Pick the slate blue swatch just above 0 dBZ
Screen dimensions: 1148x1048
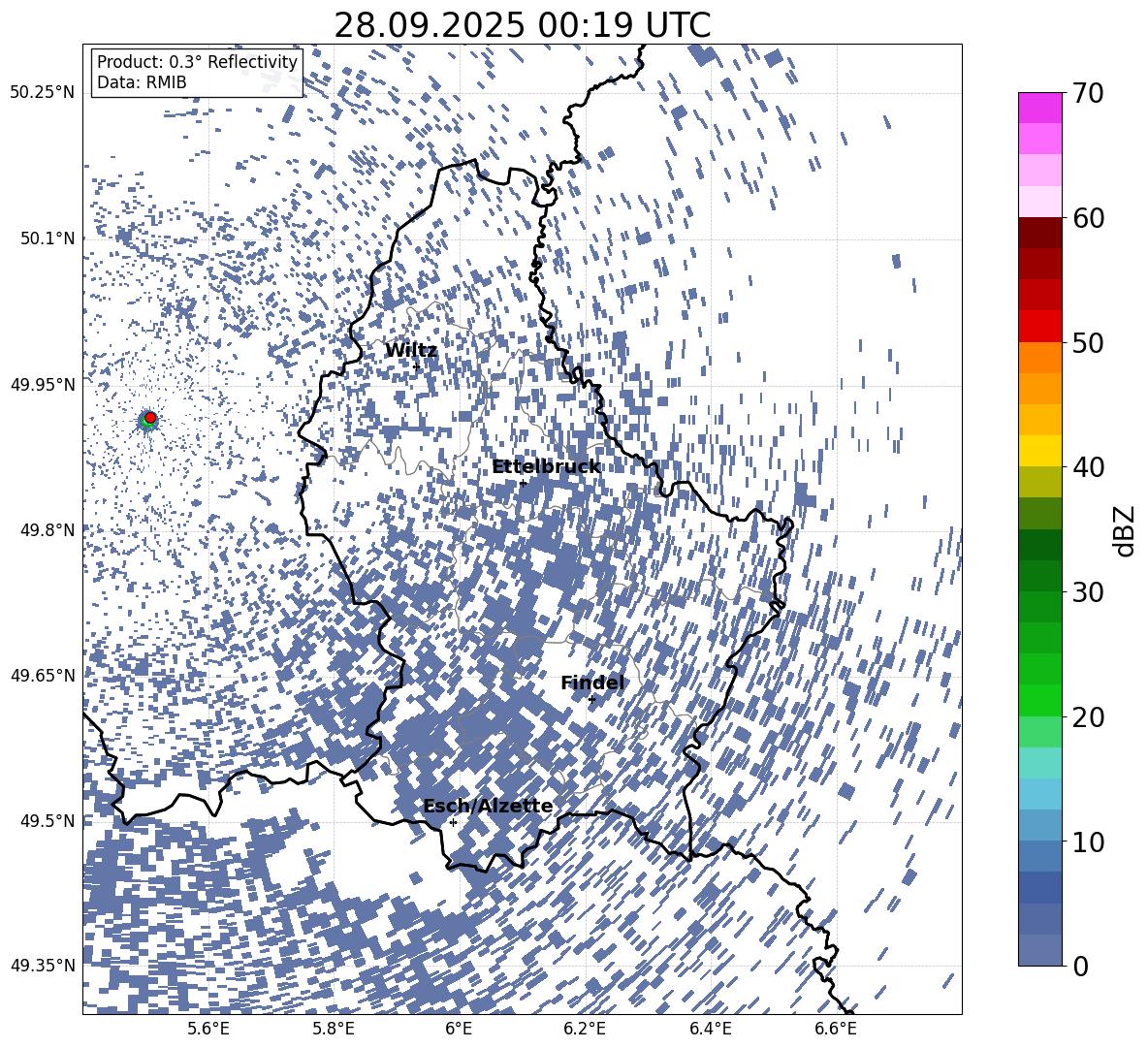[x=1039, y=950]
